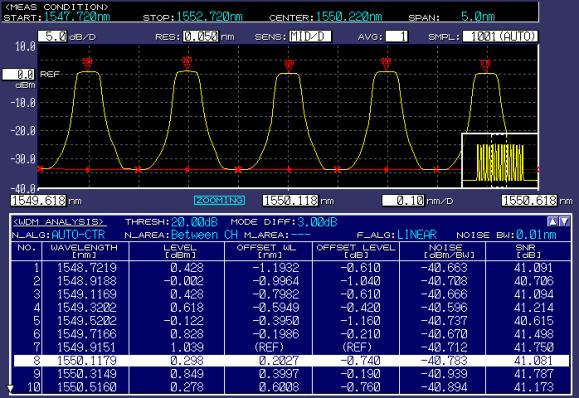Click the ZOOMING indicator button
Viewport: 579px width, 398px height.
pyautogui.click(x=219, y=200)
